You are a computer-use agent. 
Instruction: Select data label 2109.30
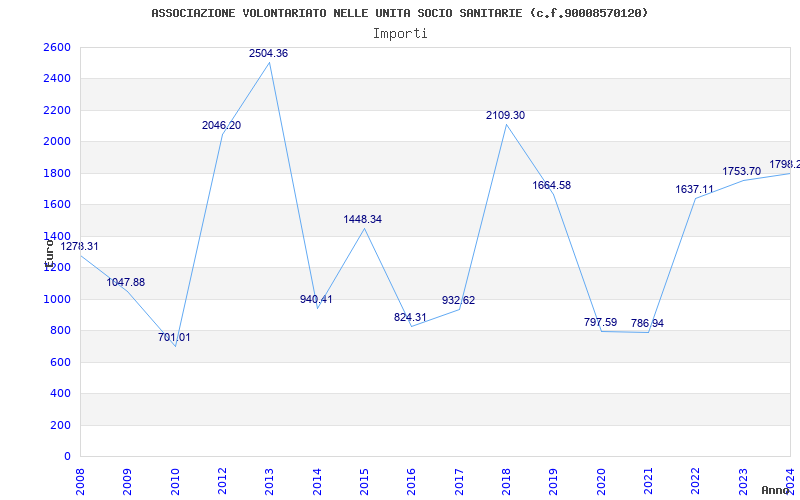[x=506, y=116]
